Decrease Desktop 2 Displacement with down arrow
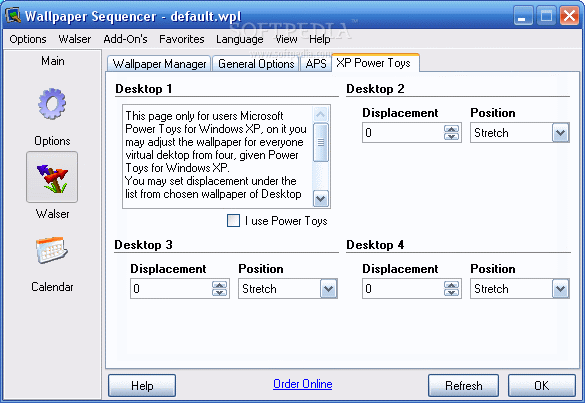The image size is (585, 403). pos(451,137)
